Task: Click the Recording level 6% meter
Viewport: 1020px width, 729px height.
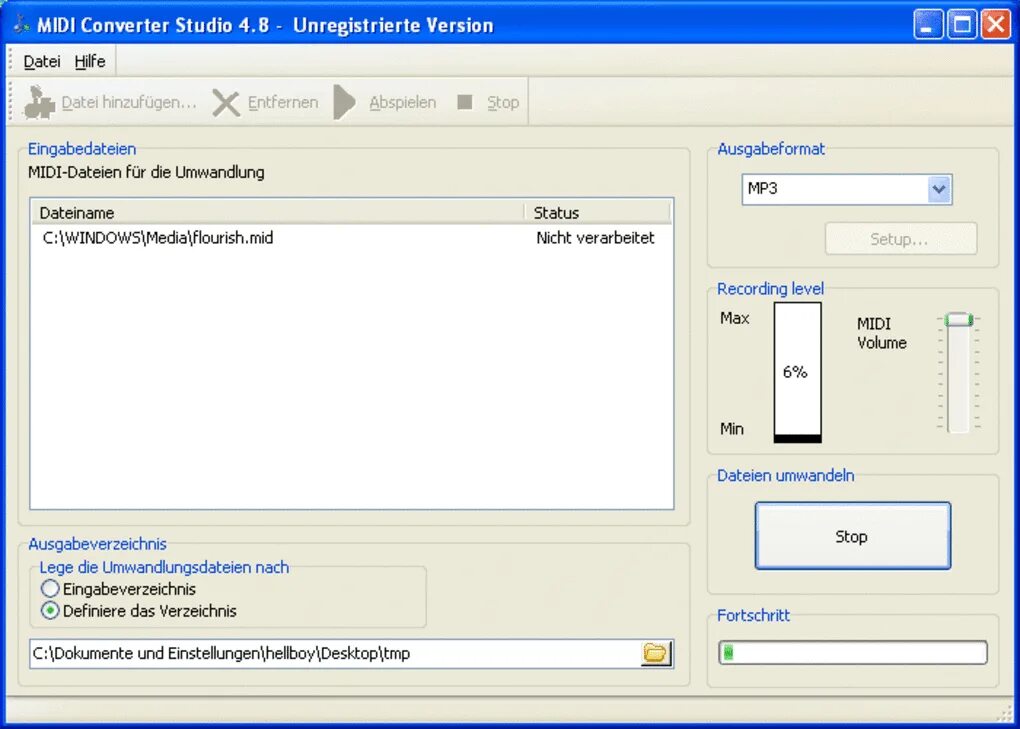Action: (x=798, y=373)
